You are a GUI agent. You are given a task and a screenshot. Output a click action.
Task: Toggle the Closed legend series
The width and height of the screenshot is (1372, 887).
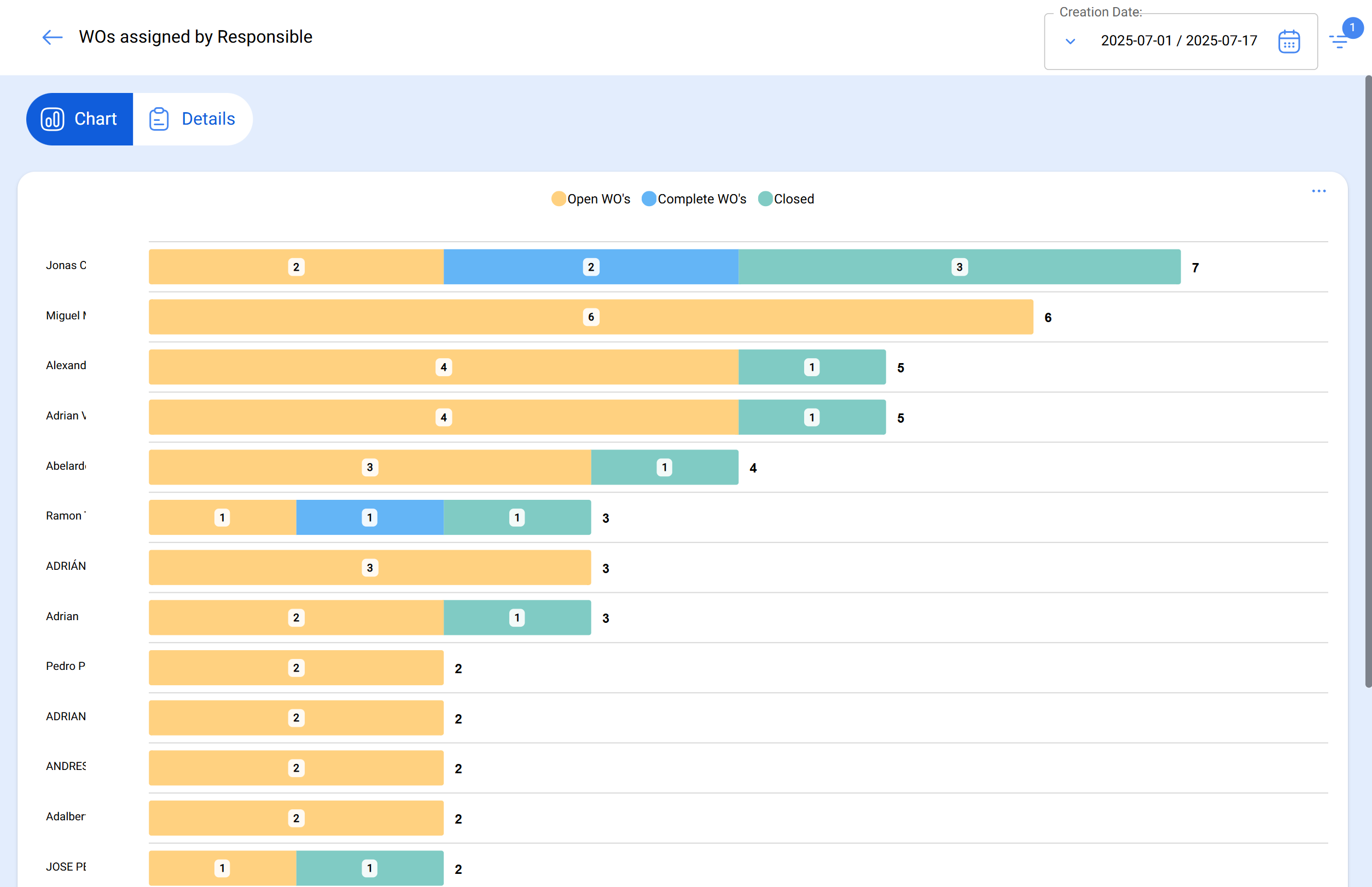point(786,199)
